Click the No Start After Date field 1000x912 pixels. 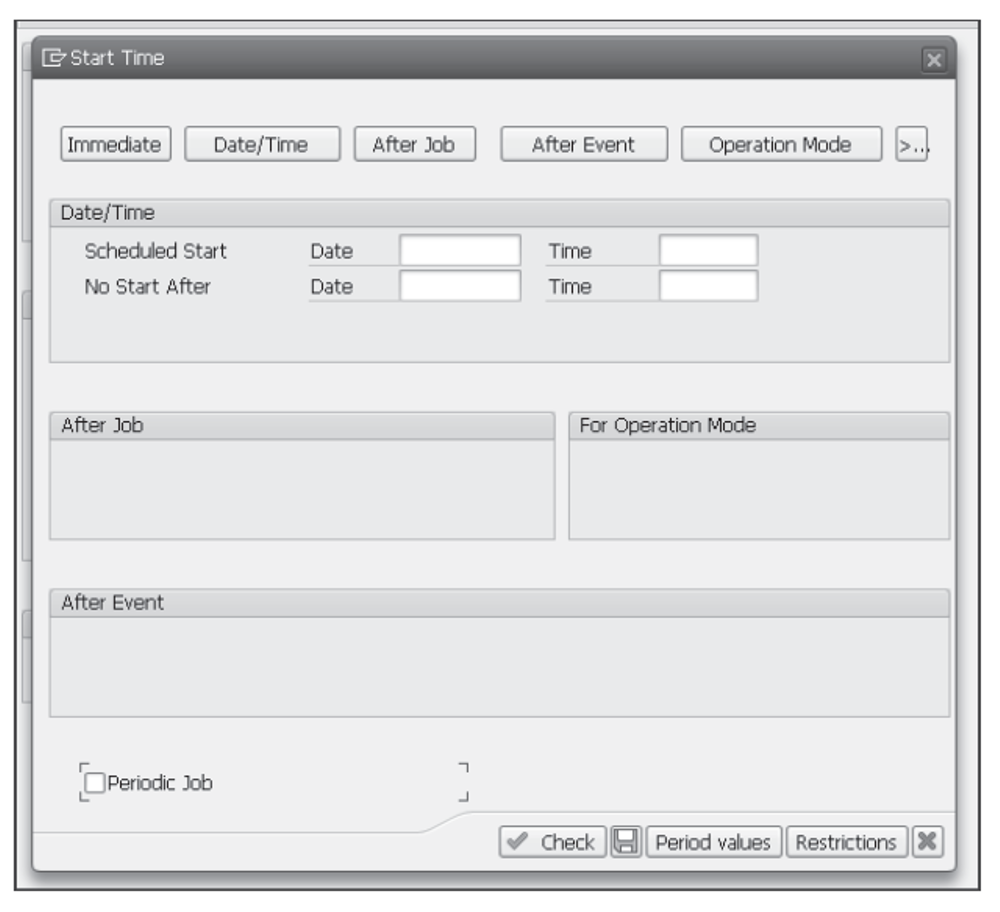click(458, 287)
